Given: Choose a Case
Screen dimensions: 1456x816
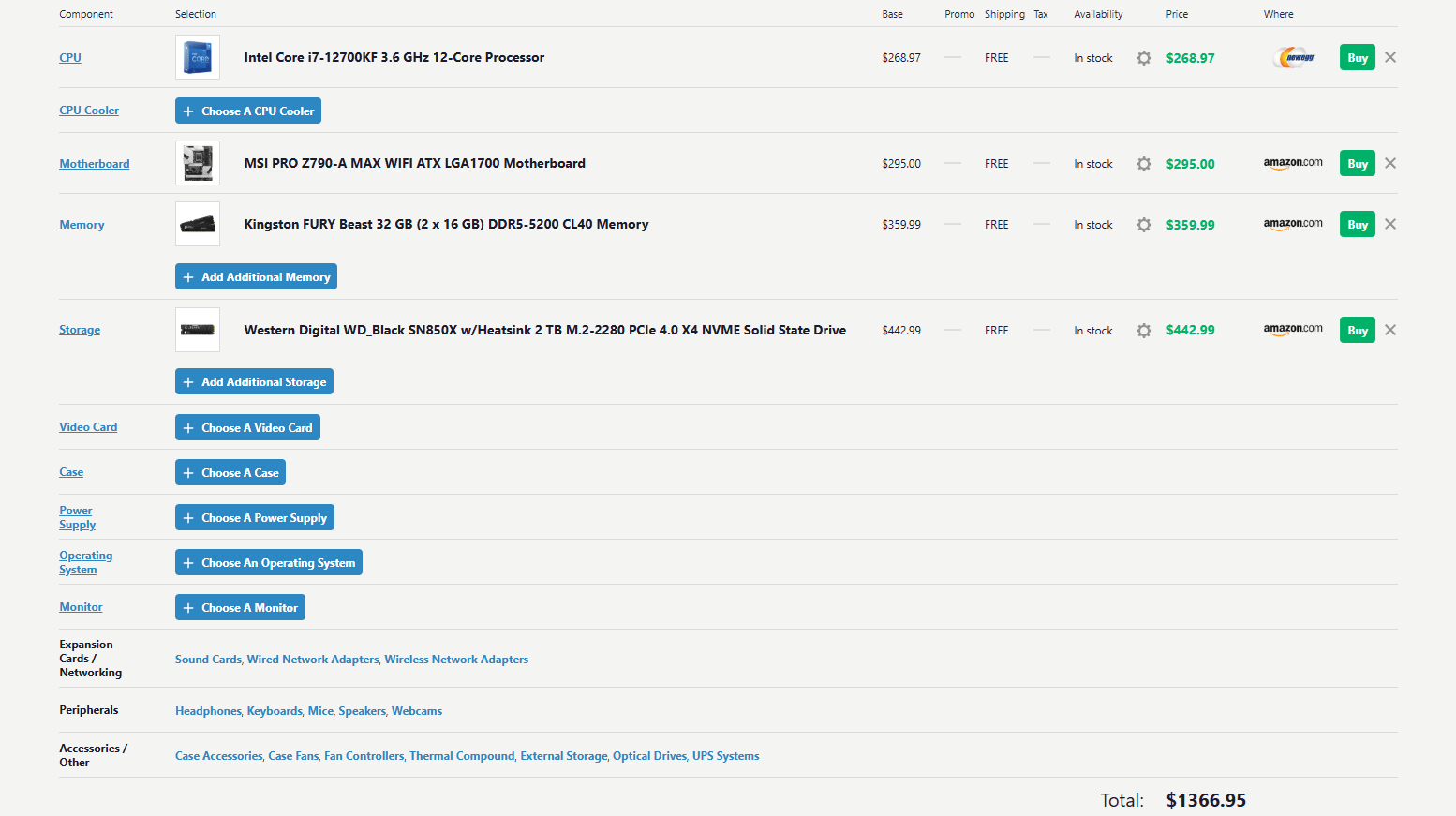Looking at the screenshot, I should 230,472.
